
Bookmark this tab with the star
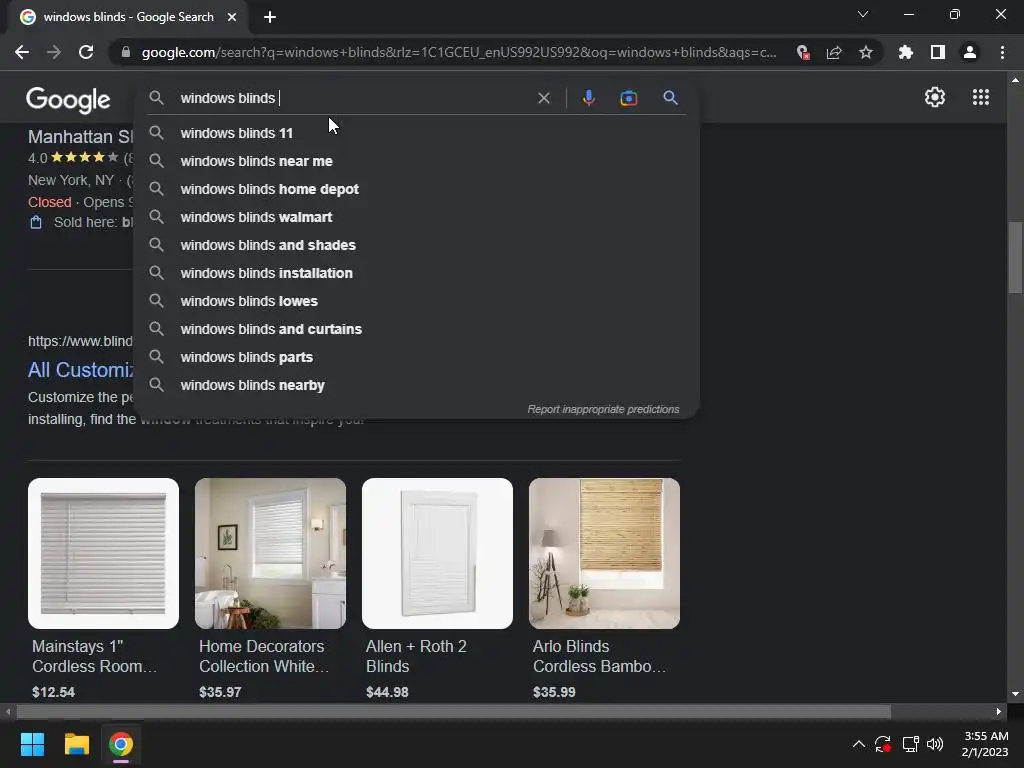(x=866, y=52)
